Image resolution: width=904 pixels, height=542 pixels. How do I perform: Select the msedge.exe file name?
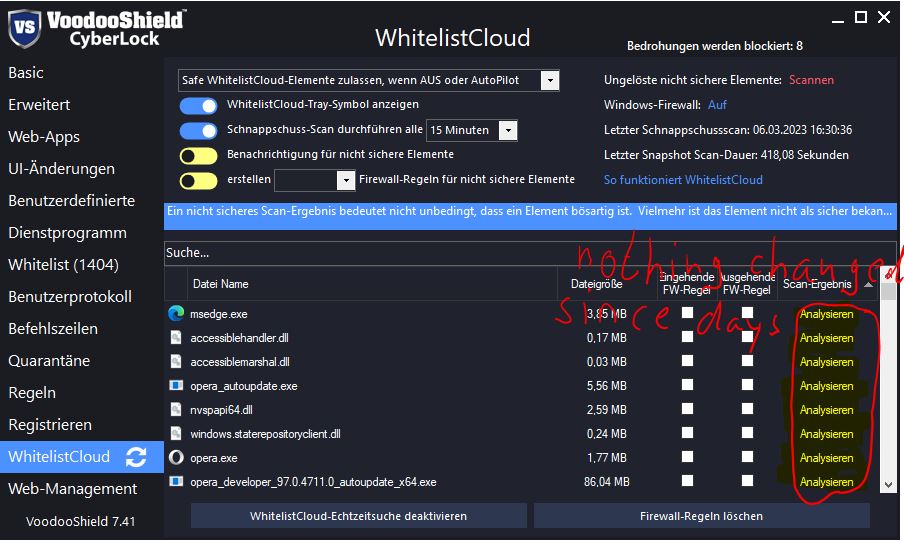[x=219, y=314]
